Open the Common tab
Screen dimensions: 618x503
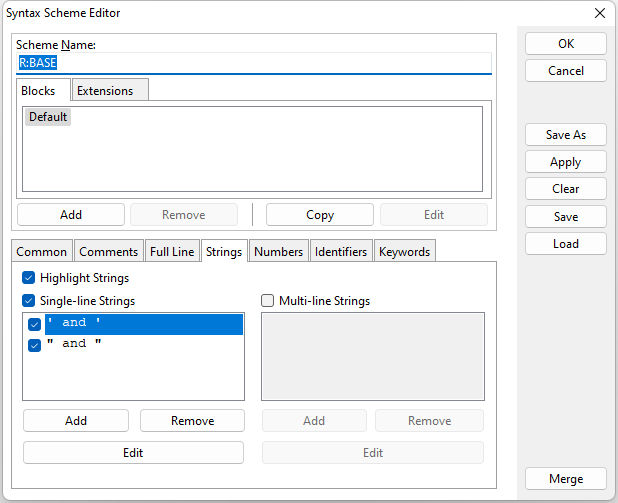[x=41, y=252]
